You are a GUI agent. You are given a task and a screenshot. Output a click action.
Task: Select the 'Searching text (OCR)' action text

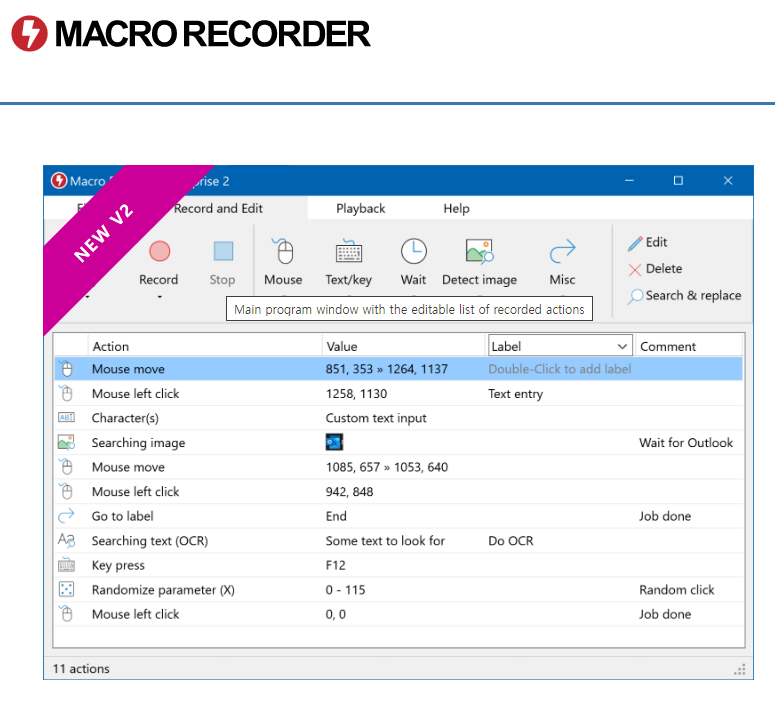pos(150,540)
